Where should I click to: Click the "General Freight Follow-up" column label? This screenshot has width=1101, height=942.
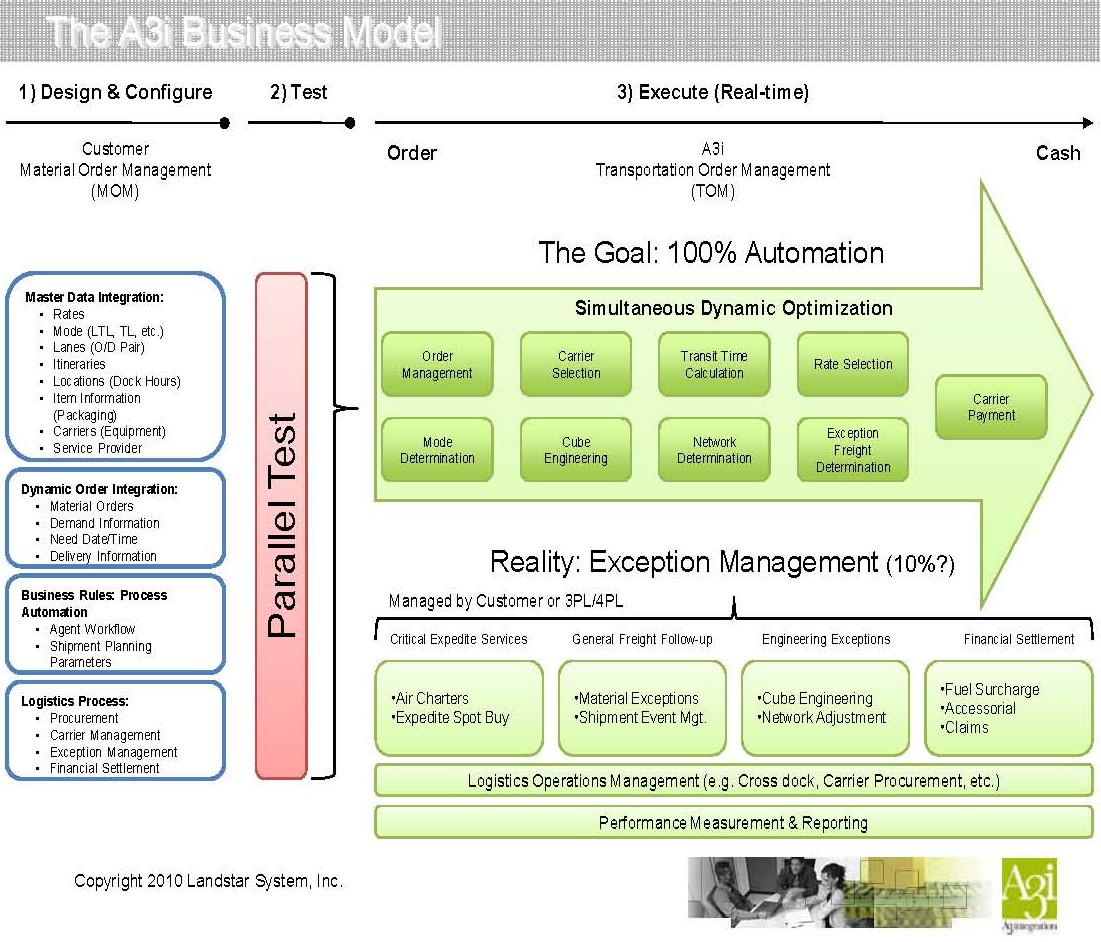pyautogui.click(x=642, y=639)
